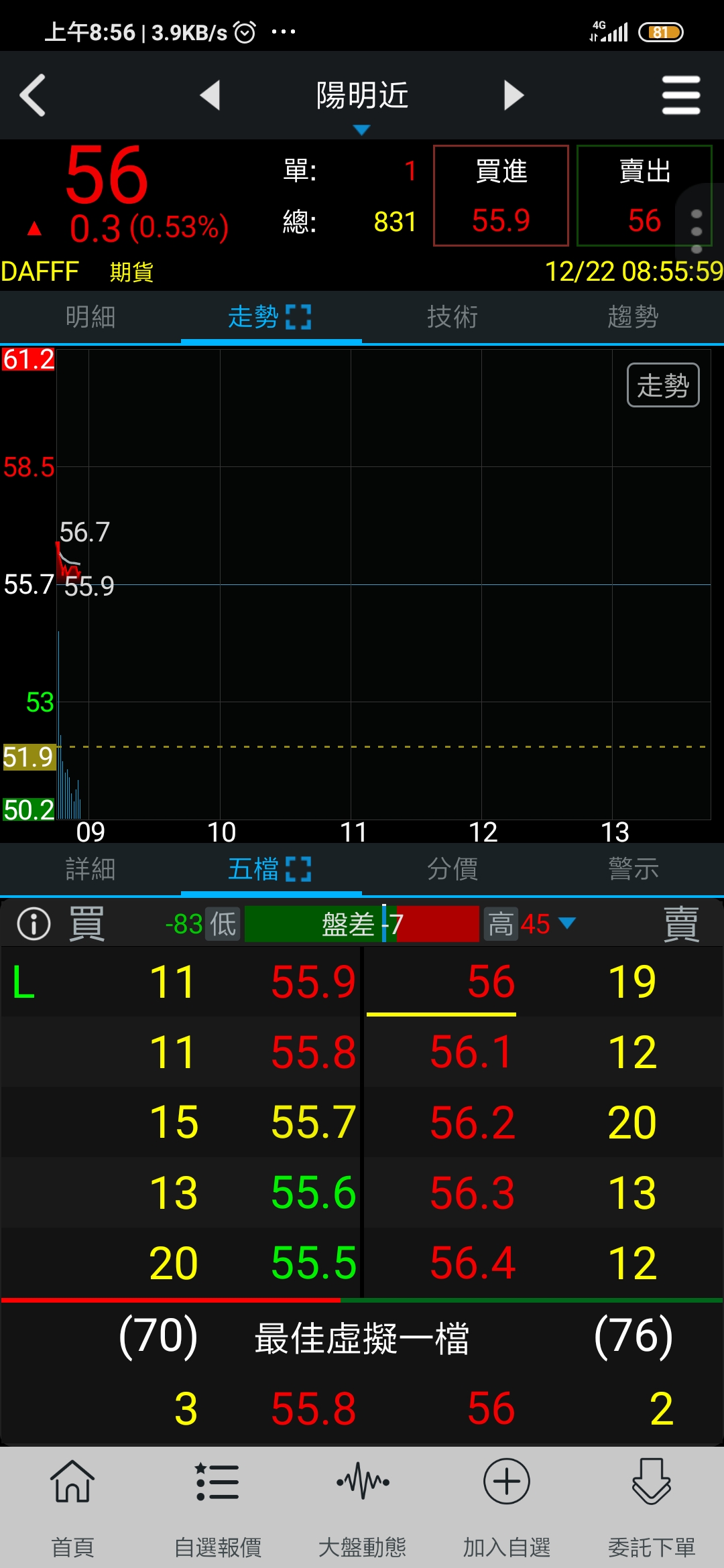This screenshot has height=1568, width=724.
Task: Tap ask volume 19
Action: click(x=632, y=982)
